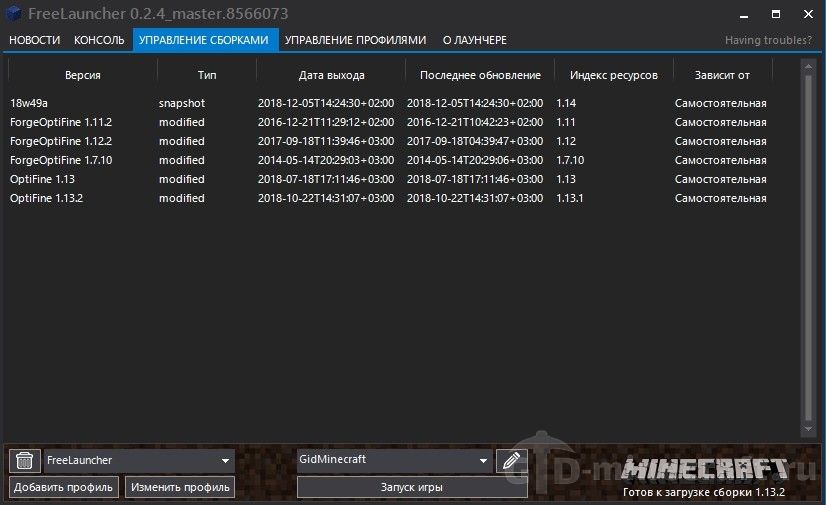Viewport: 826px width, 505px height.
Task: Maximize the FreeLauncher window
Action: pyautogui.click(x=775, y=14)
